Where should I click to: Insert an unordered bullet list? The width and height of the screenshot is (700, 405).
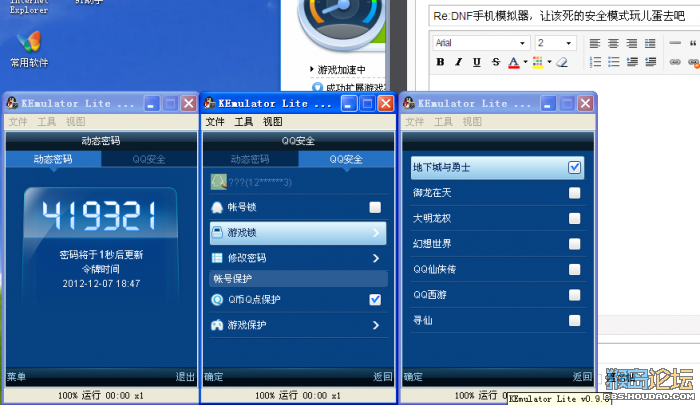pyautogui.click(x=614, y=62)
